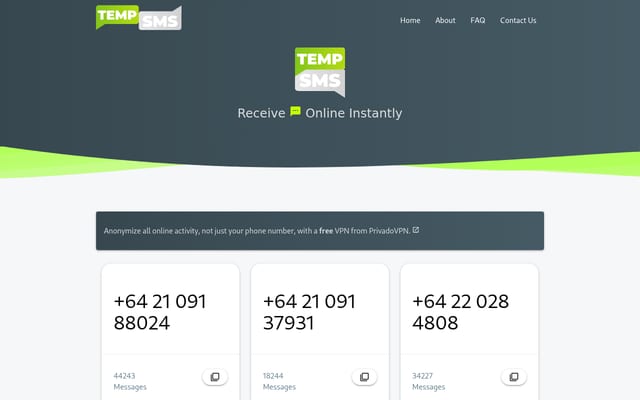Viewport: 640px width, 400px height.
Task: Click the 18244 Messages count
Action: click(279, 381)
